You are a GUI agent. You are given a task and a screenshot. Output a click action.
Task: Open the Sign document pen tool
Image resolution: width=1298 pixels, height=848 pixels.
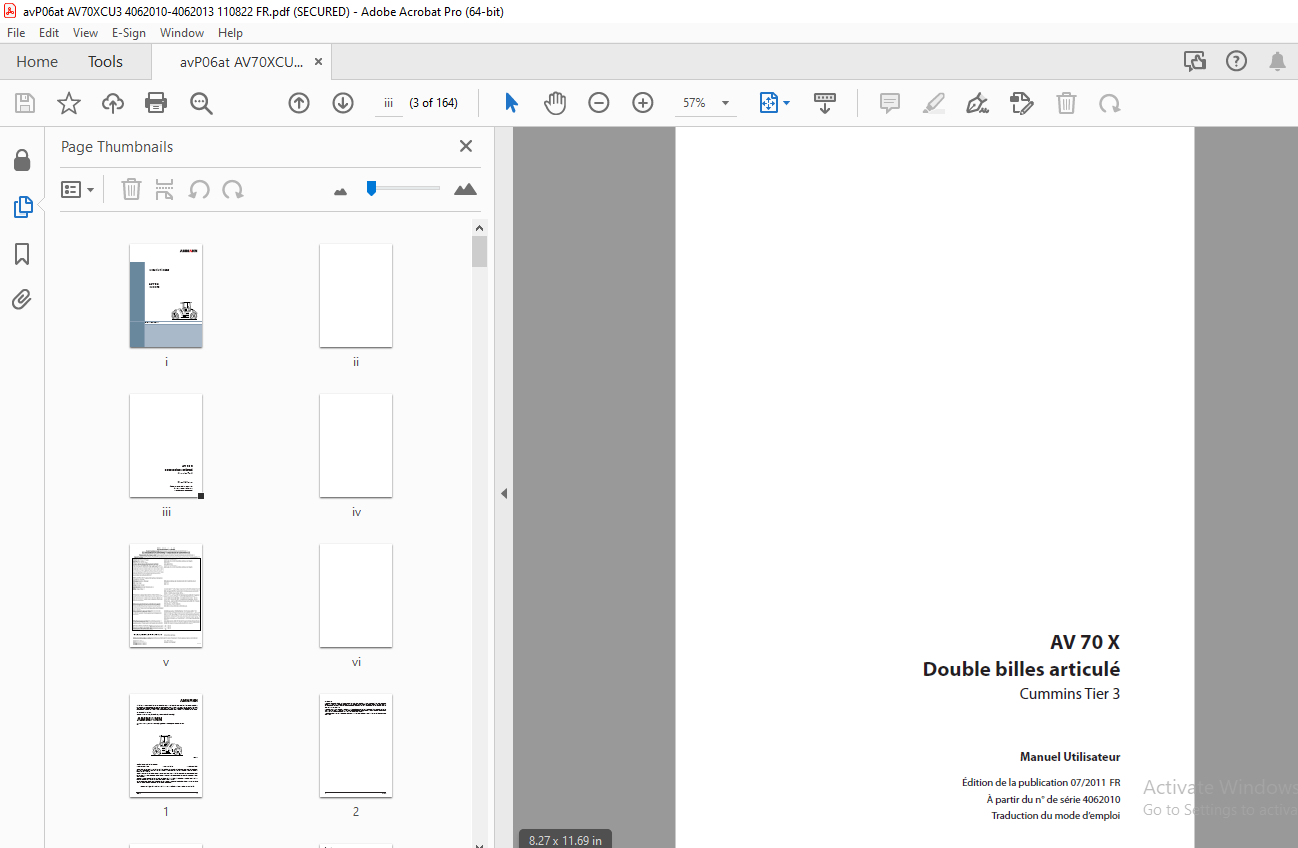click(978, 103)
